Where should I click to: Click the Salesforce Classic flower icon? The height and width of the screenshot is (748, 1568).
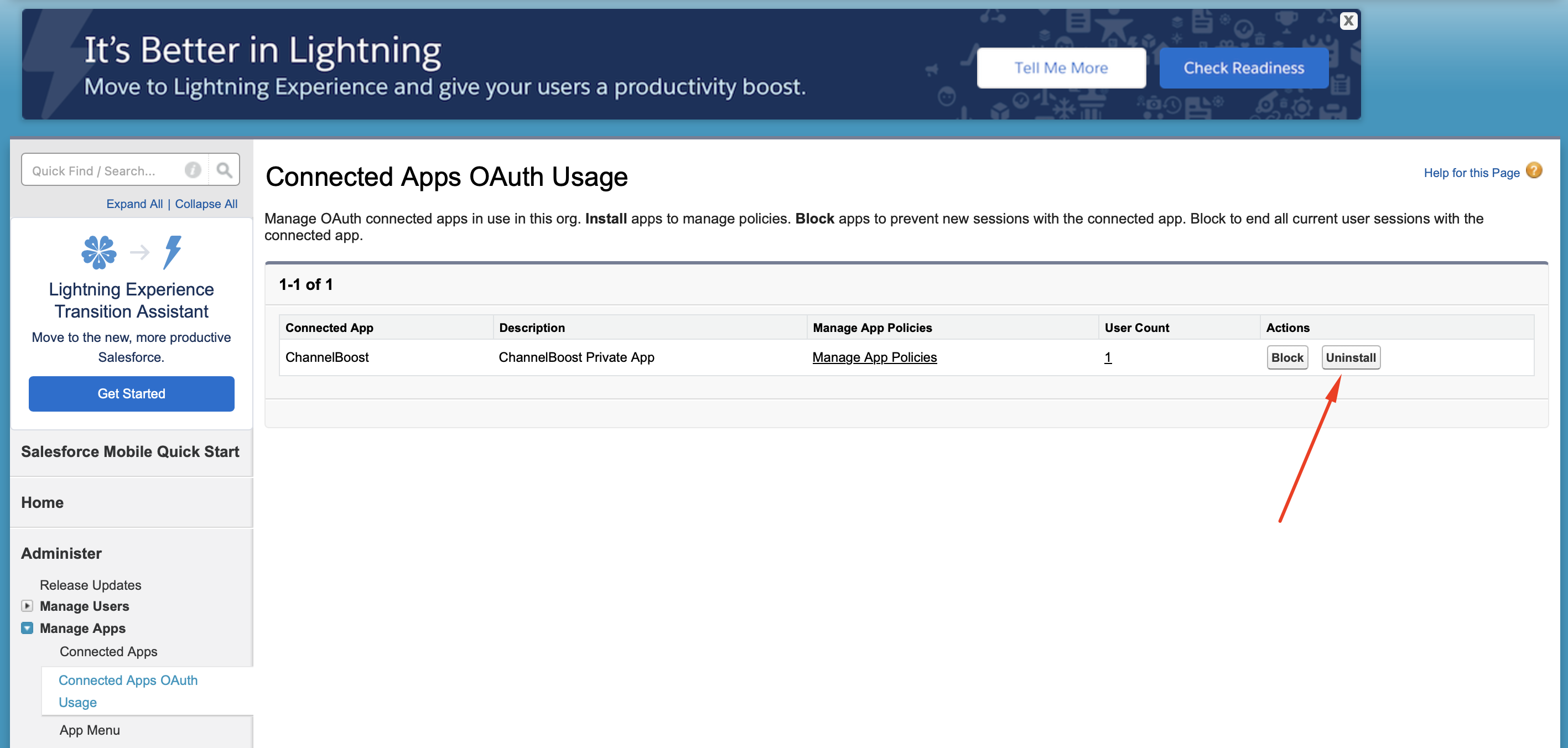pos(98,251)
